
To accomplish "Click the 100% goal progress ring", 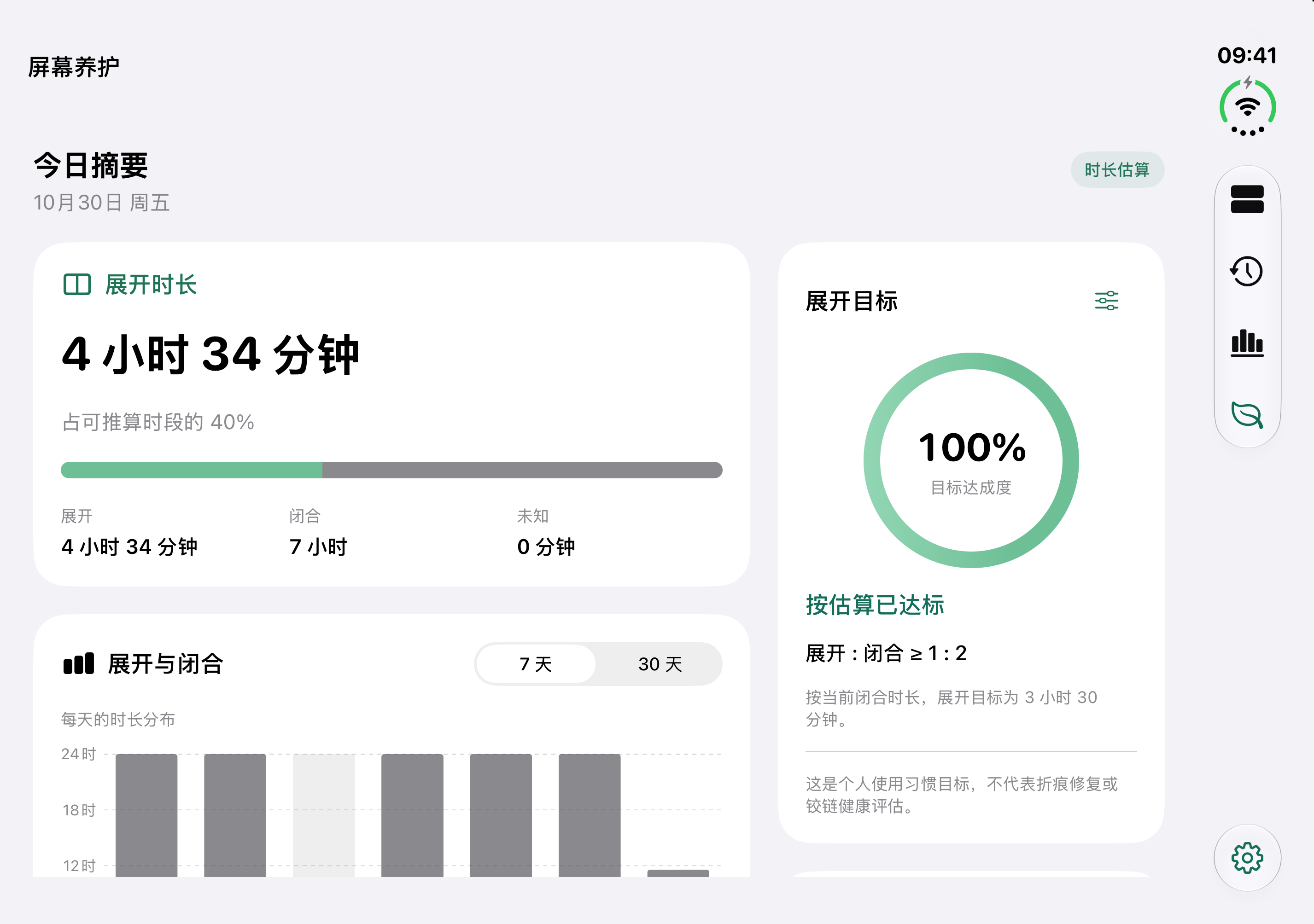I will [971, 460].
